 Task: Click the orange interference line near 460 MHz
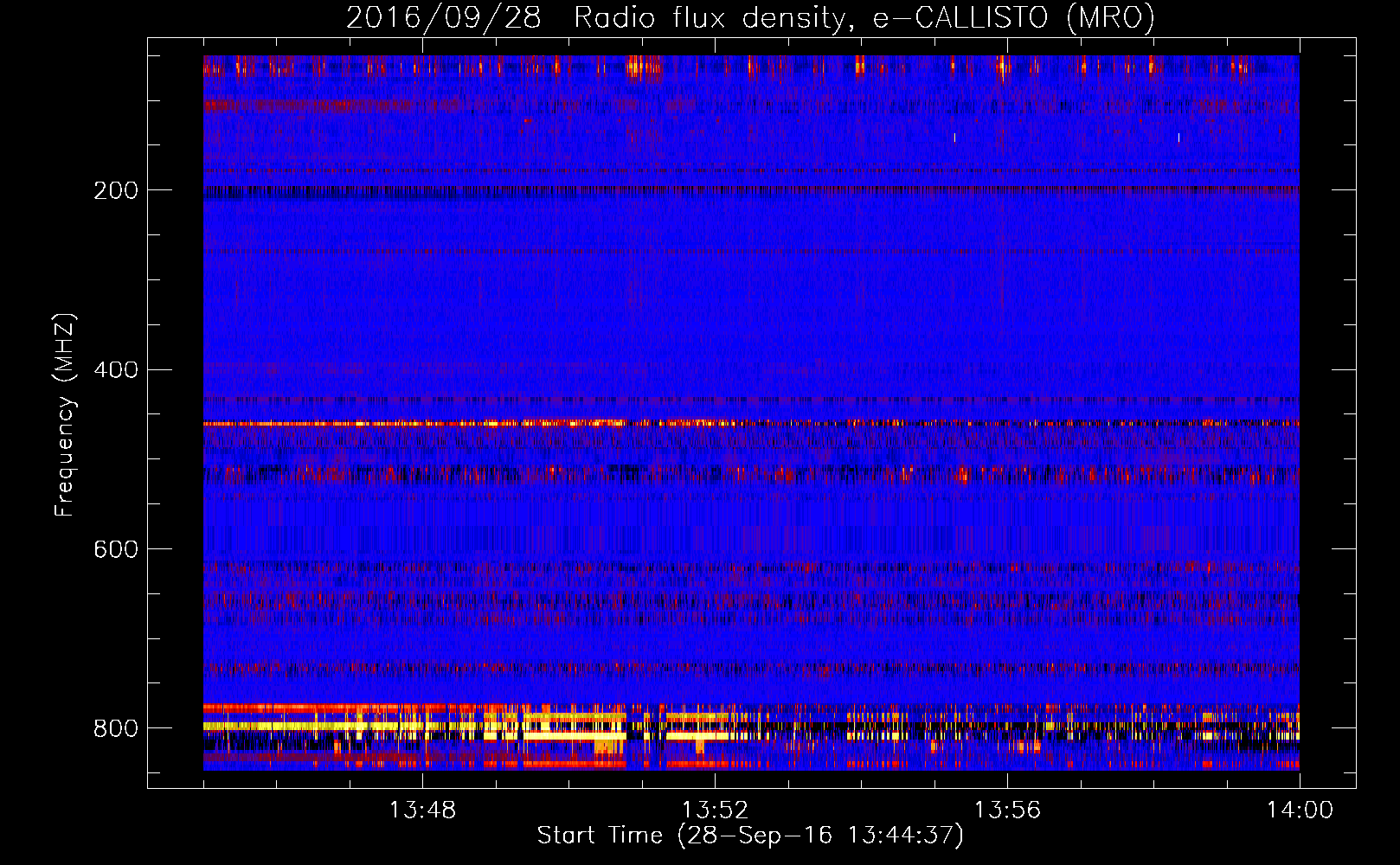751,423
